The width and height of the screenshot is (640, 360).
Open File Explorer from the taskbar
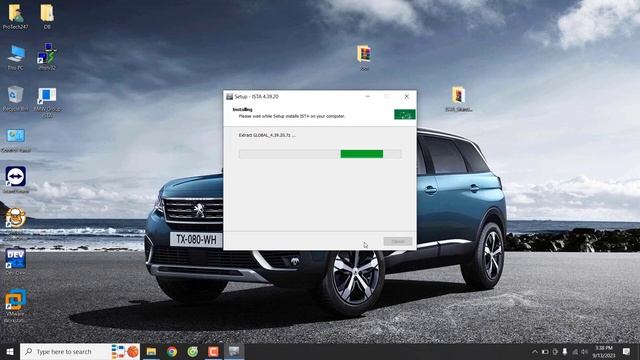coord(151,351)
